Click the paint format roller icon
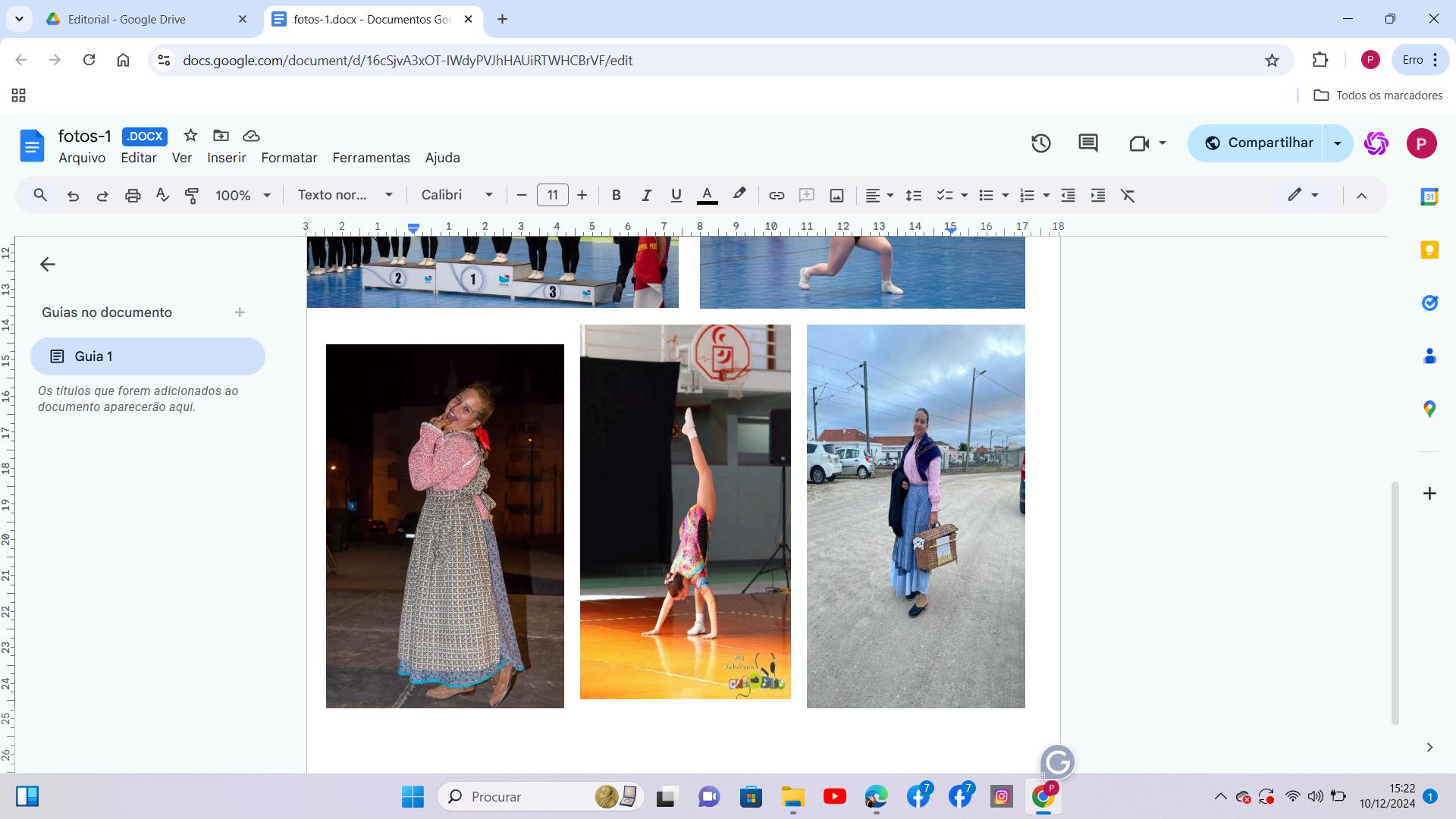The width and height of the screenshot is (1456, 819). tap(192, 196)
